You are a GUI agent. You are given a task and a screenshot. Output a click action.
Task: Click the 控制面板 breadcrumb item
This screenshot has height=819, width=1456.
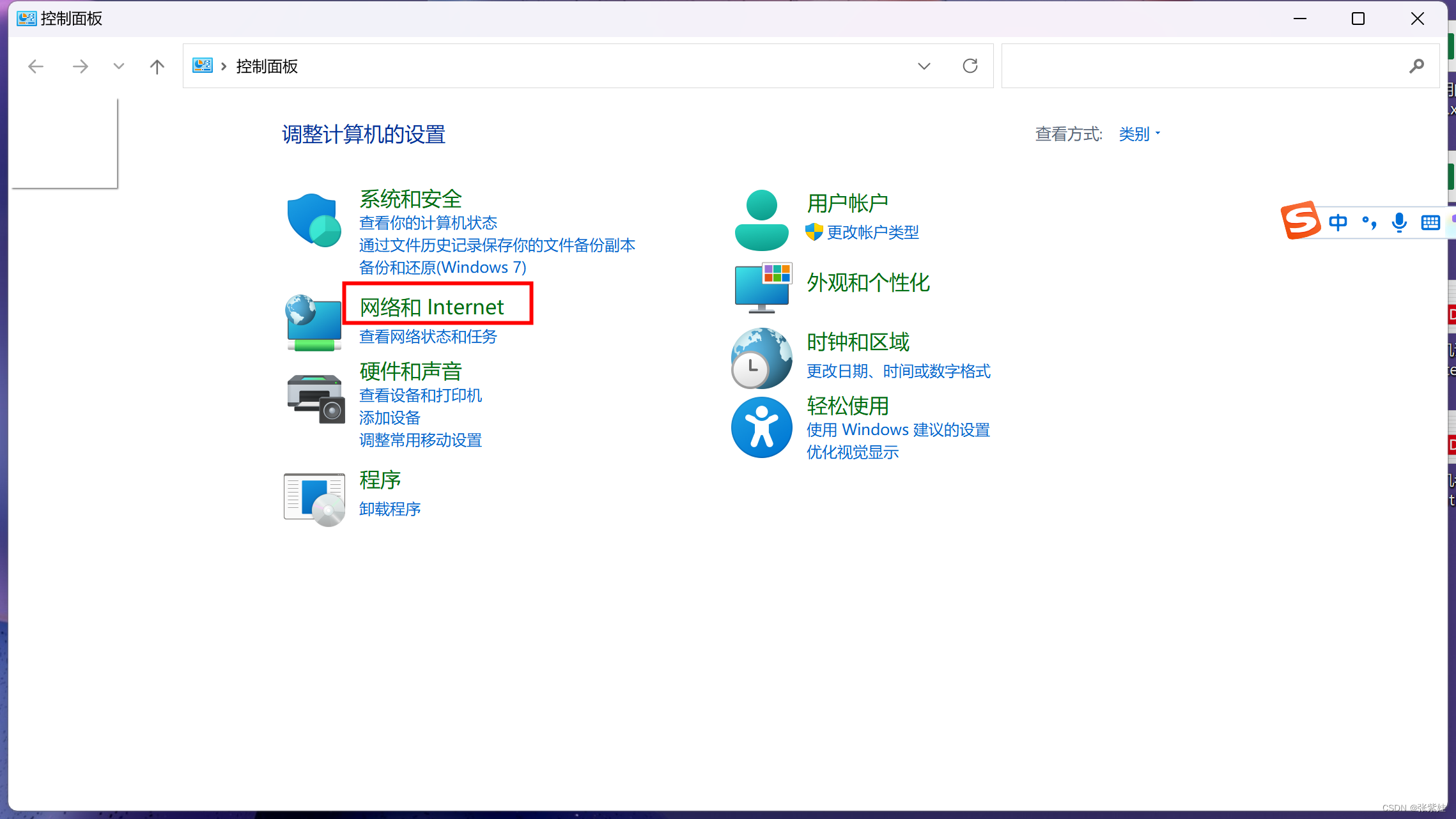[267, 66]
